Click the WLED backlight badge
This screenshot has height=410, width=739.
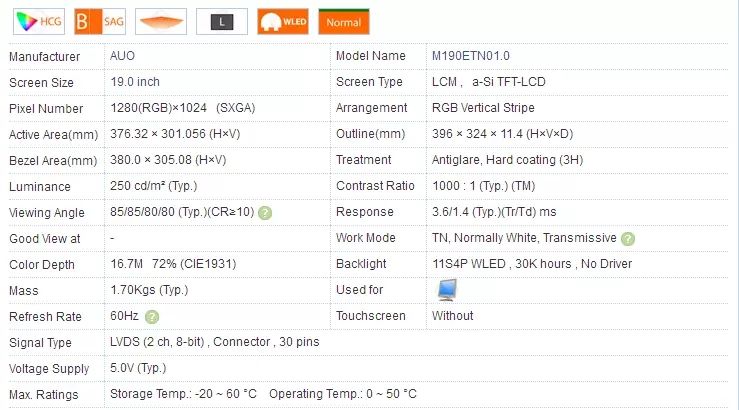(x=283, y=21)
